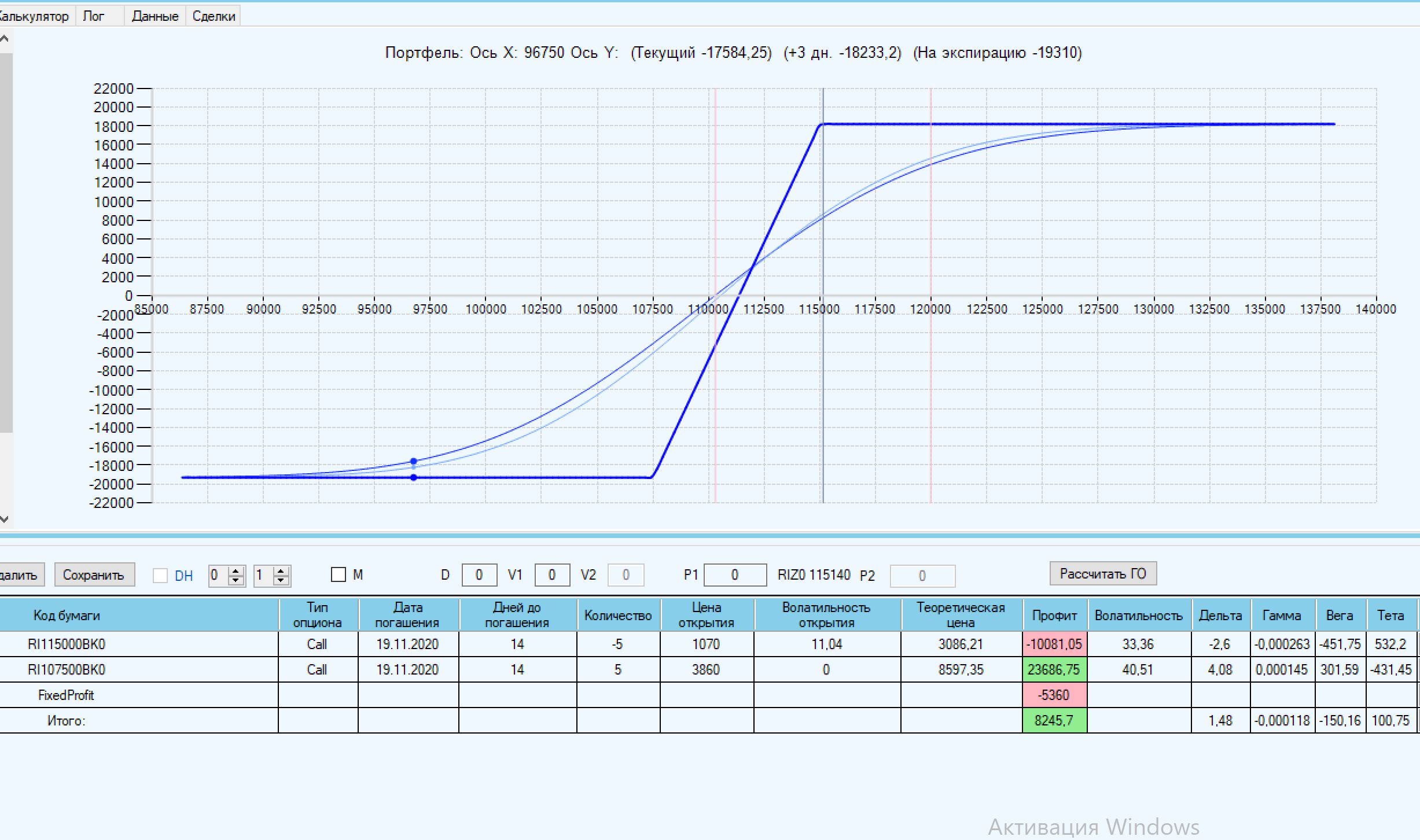
Task: Decrease the first spinner showing 0
Action: pyautogui.click(x=236, y=580)
